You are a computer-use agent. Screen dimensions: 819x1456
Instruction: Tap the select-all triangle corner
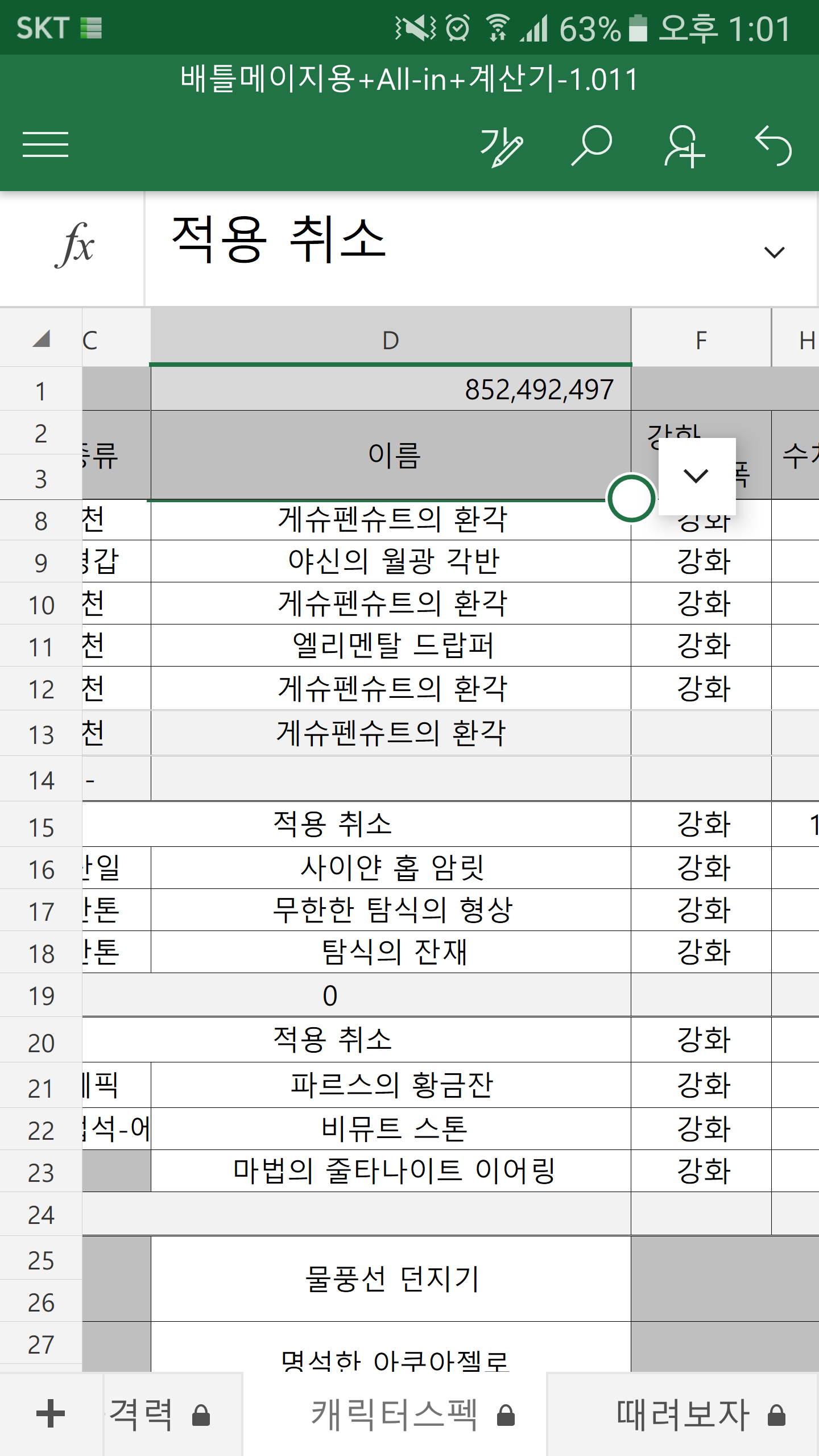pos(41,339)
